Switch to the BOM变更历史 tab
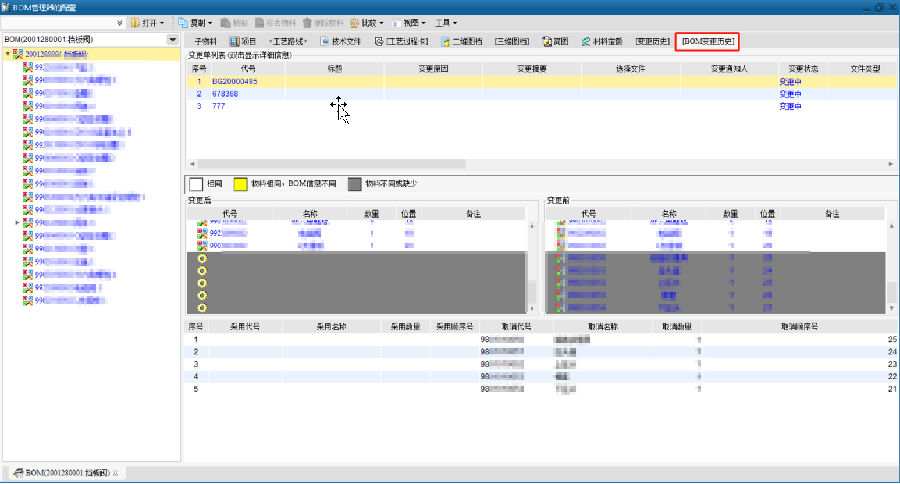 coord(707,42)
